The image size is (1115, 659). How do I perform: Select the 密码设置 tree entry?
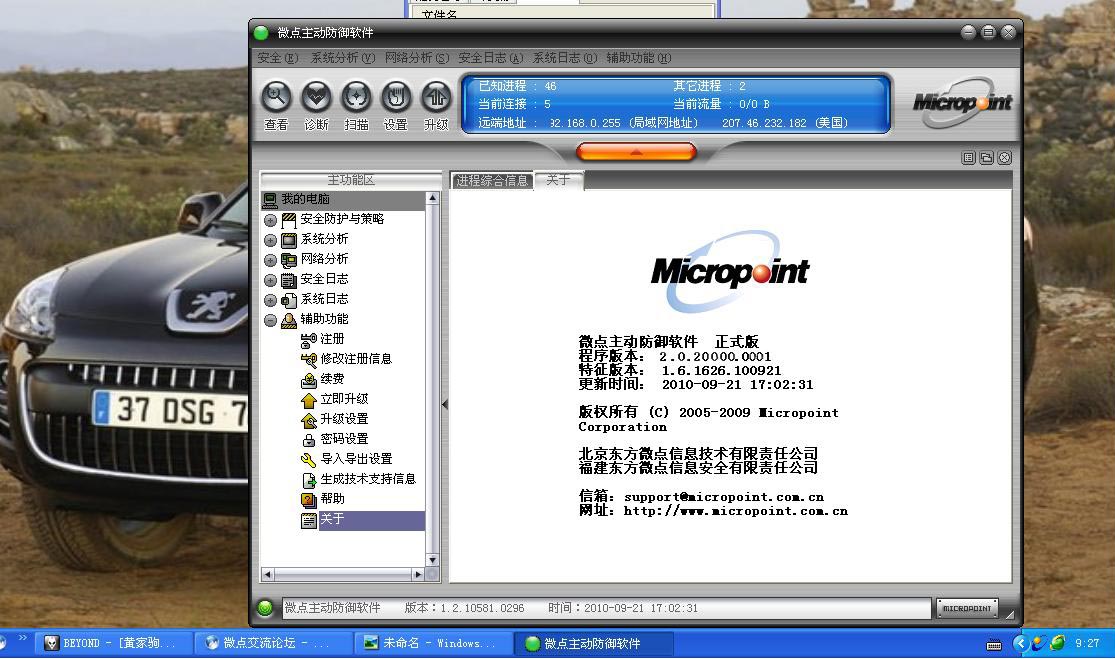pos(344,439)
